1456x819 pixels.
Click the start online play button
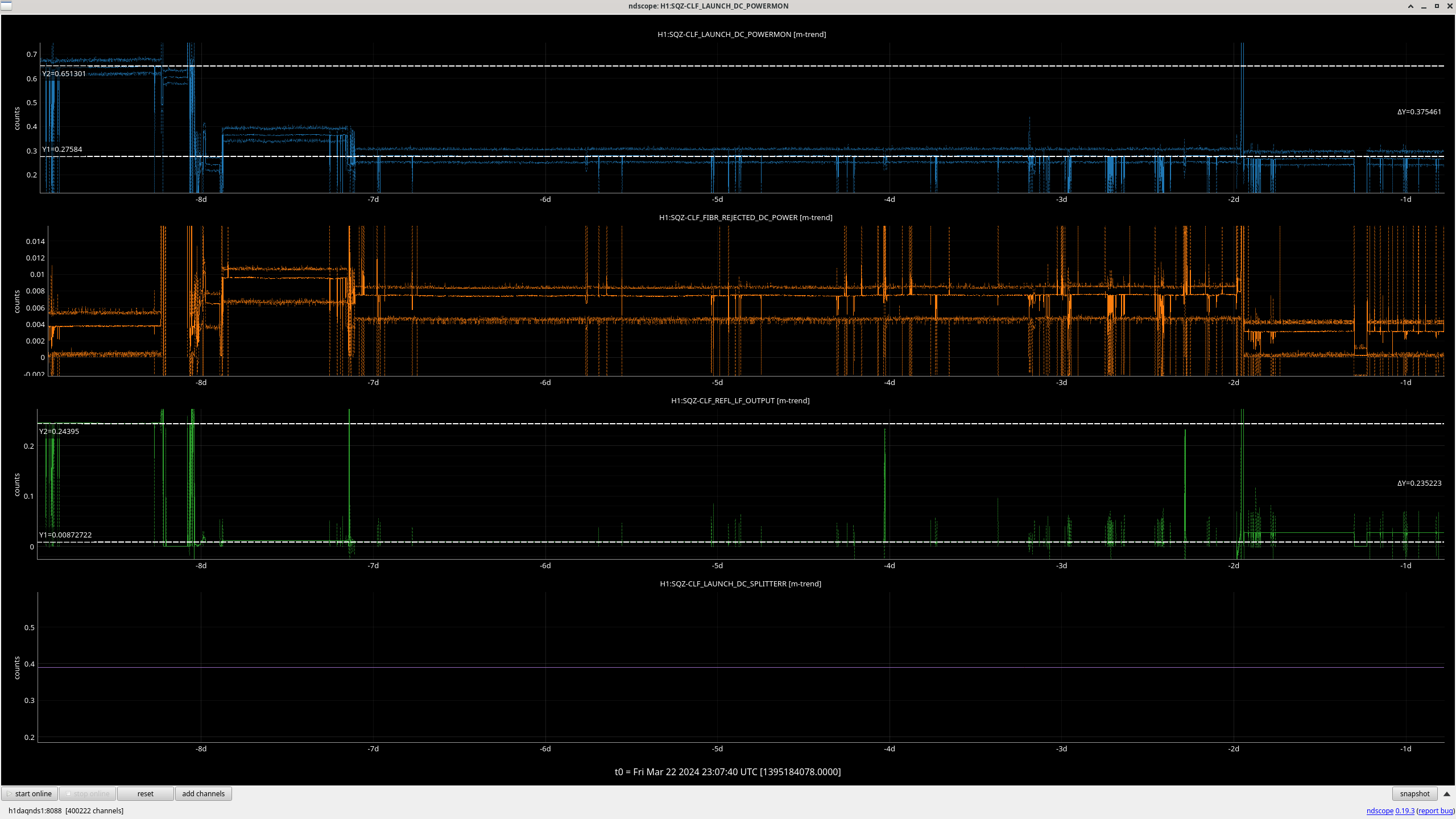(30, 793)
